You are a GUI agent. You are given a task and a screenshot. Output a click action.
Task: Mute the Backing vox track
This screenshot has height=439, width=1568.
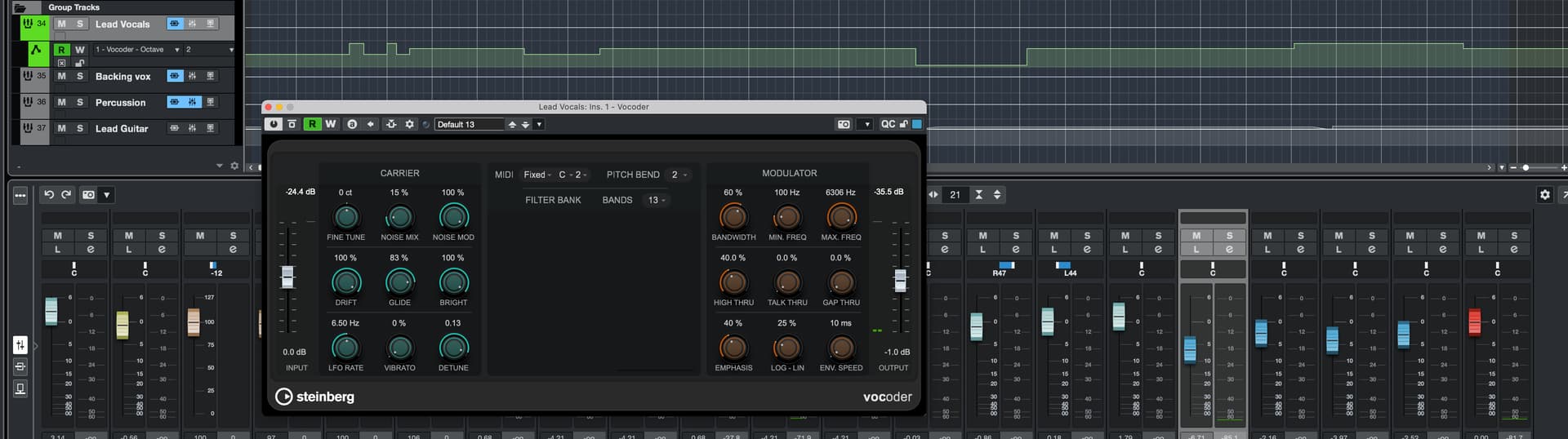(x=61, y=76)
